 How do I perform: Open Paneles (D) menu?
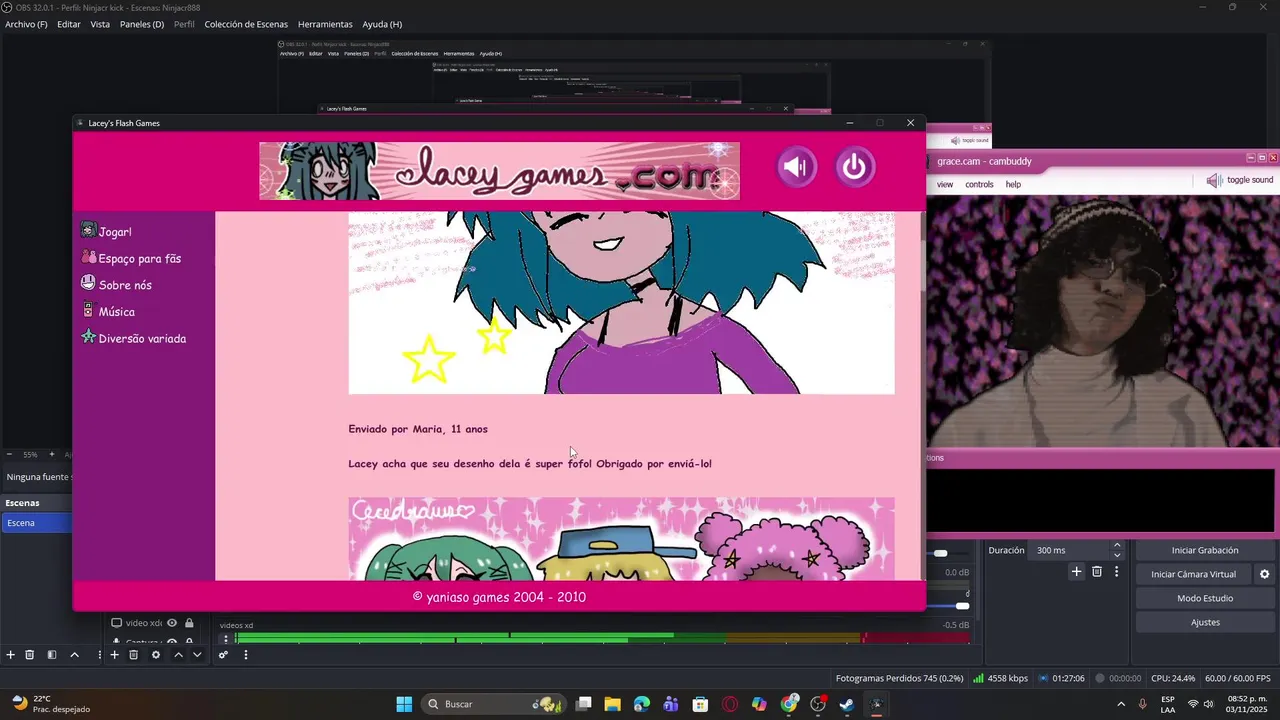coord(142,24)
